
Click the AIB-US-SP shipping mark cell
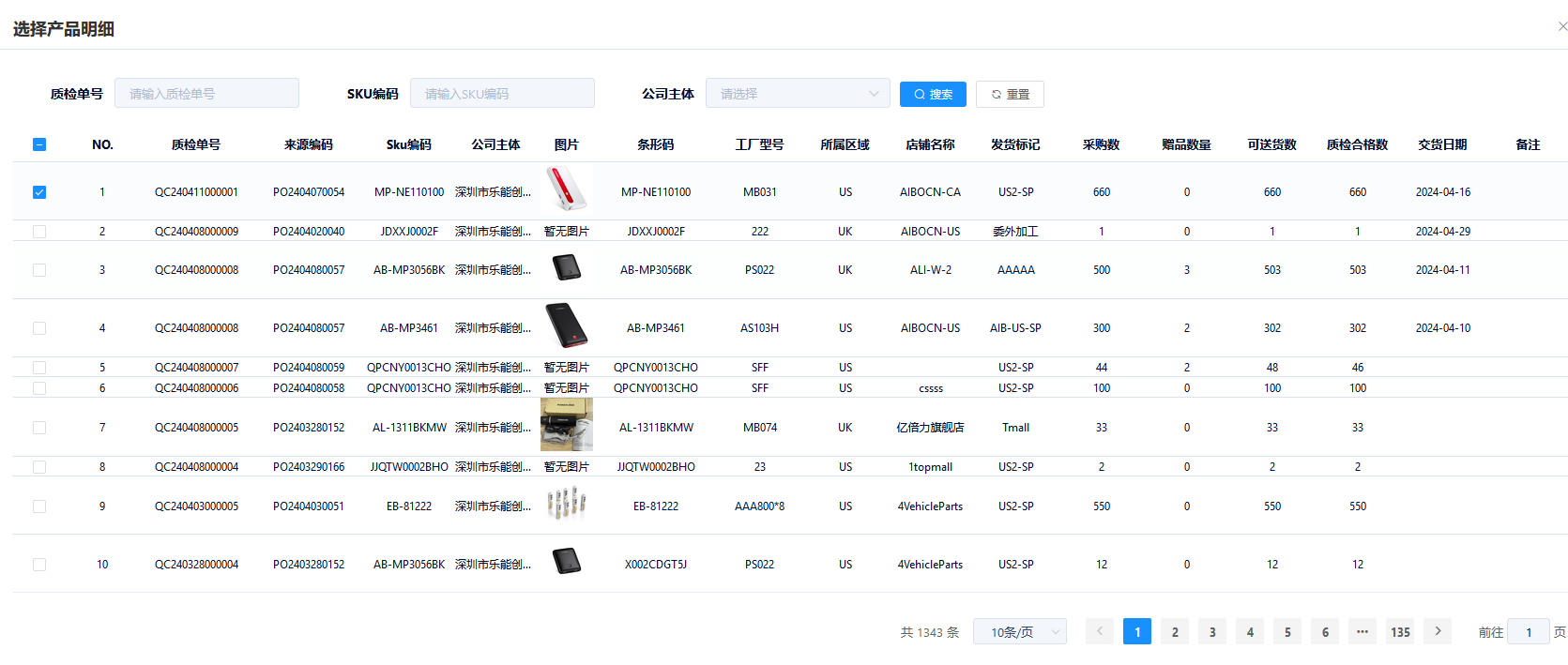pyautogui.click(x=1016, y=328)
